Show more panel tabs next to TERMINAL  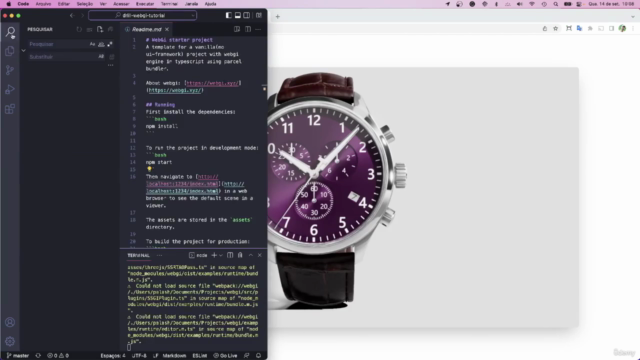(x=160, y=256)
